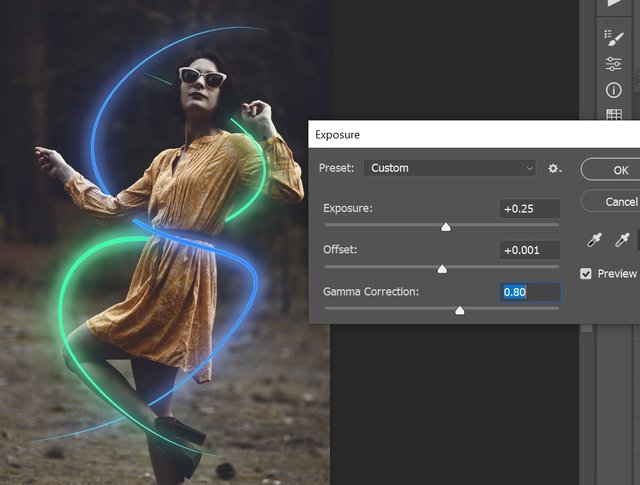Cancel the Exposure dialog
This screenshot has height=485, width=640.
tap(611, 201)
